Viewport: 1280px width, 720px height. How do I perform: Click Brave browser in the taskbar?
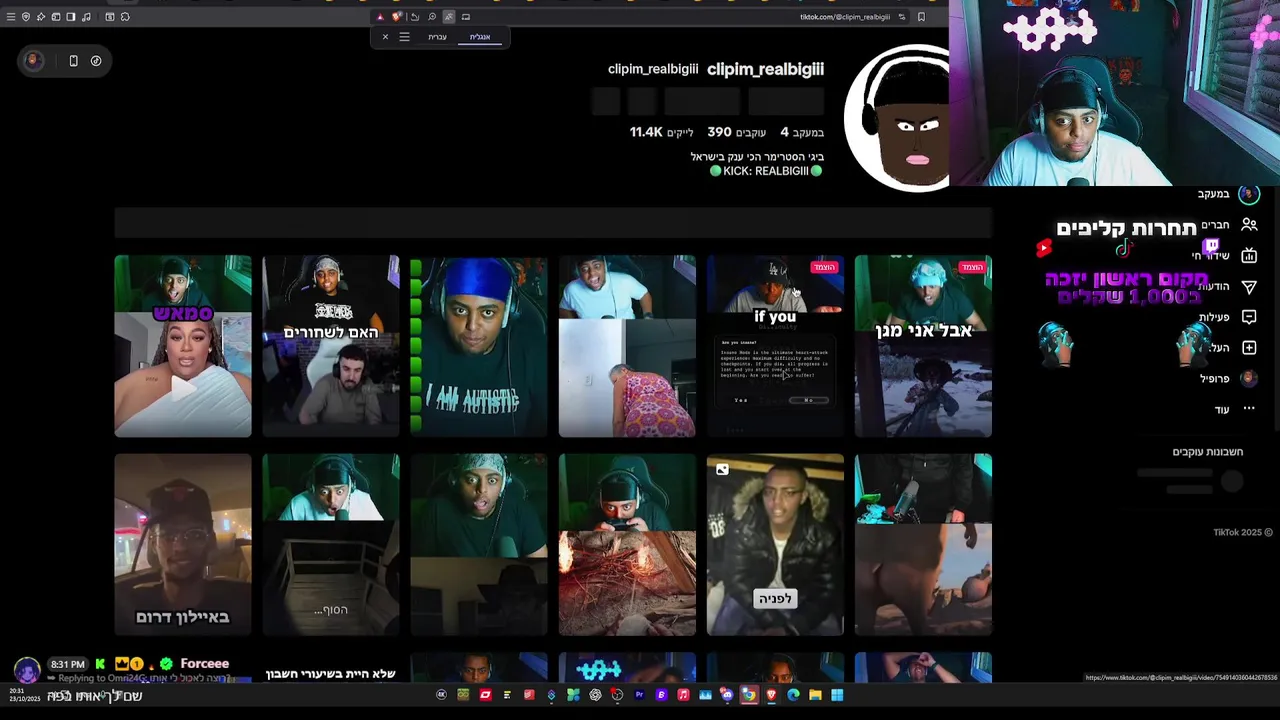[x=771, y=695]
